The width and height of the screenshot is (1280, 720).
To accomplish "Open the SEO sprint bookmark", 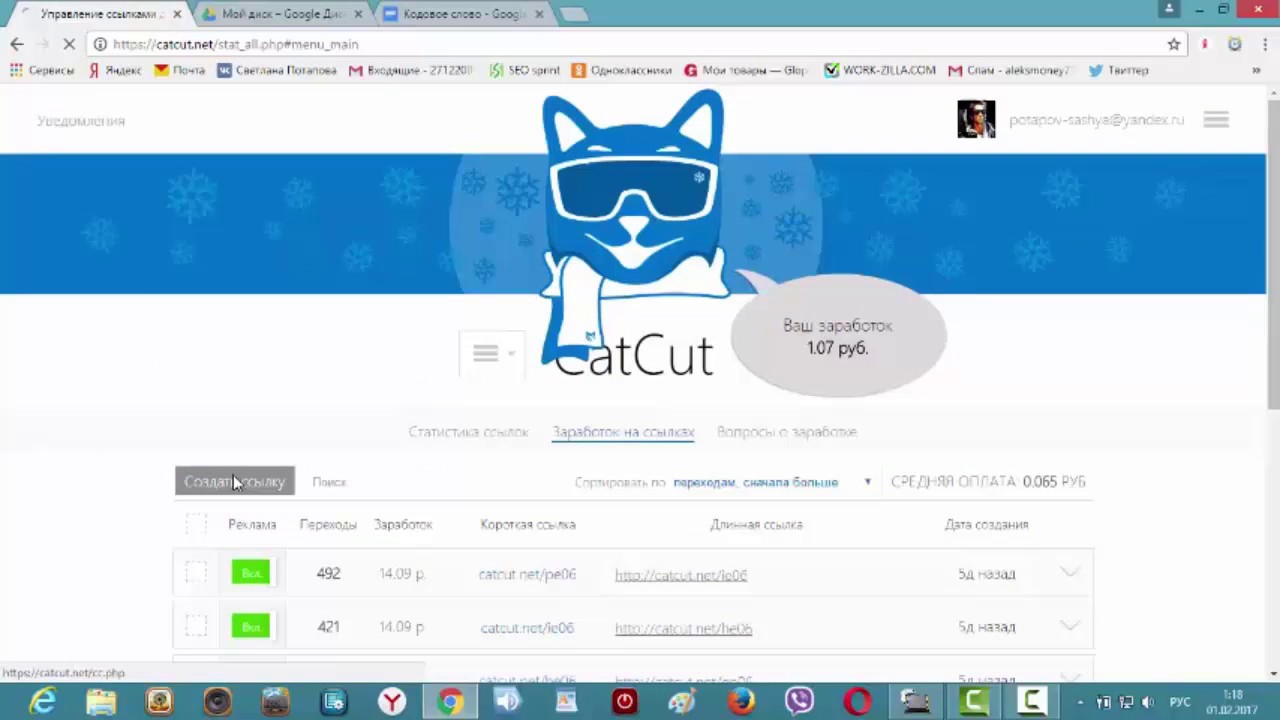I will [x=525, y=70].
